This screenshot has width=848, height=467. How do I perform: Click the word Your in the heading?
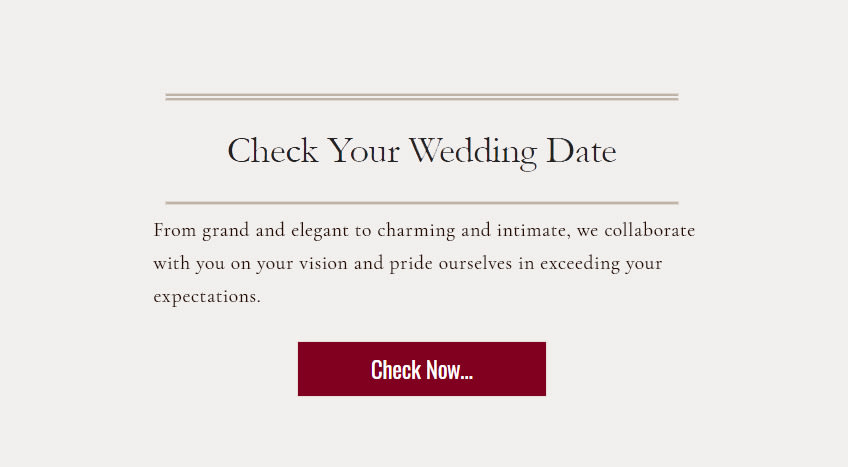tap(363, 151)
